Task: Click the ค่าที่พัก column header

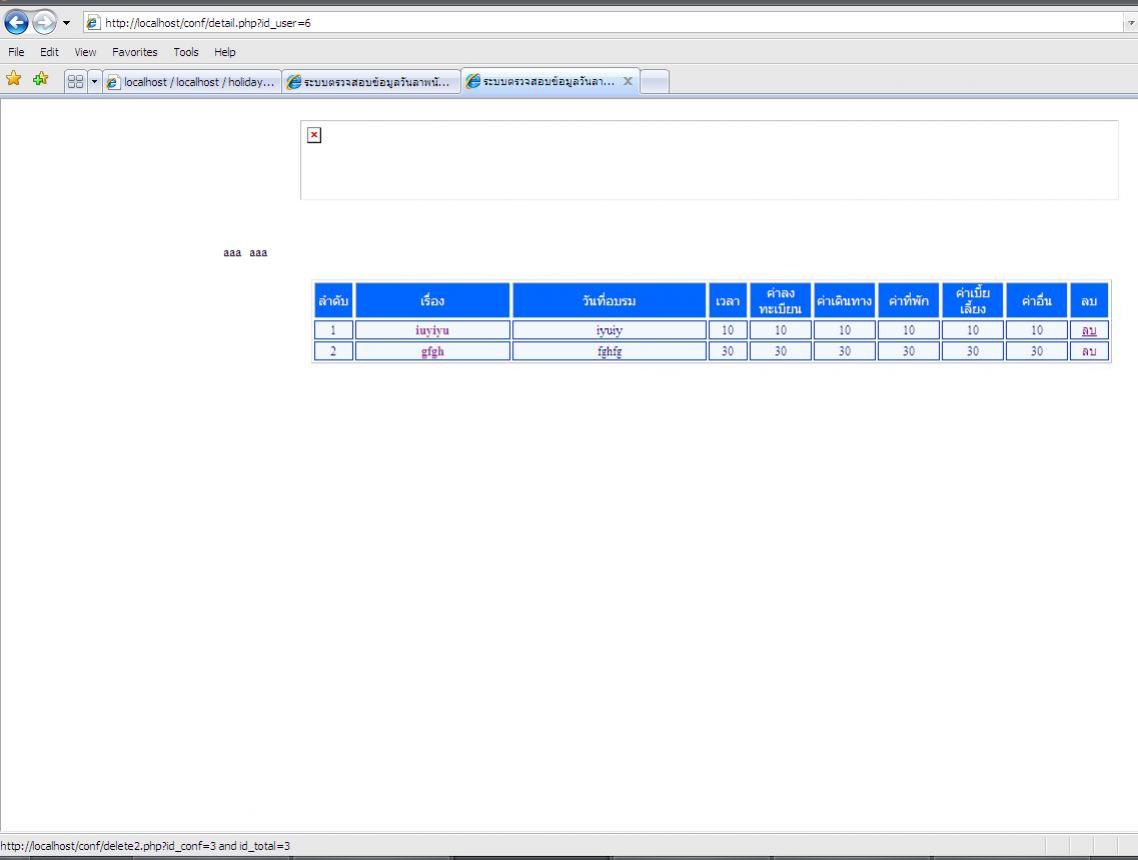Action: tap(908, 300)
